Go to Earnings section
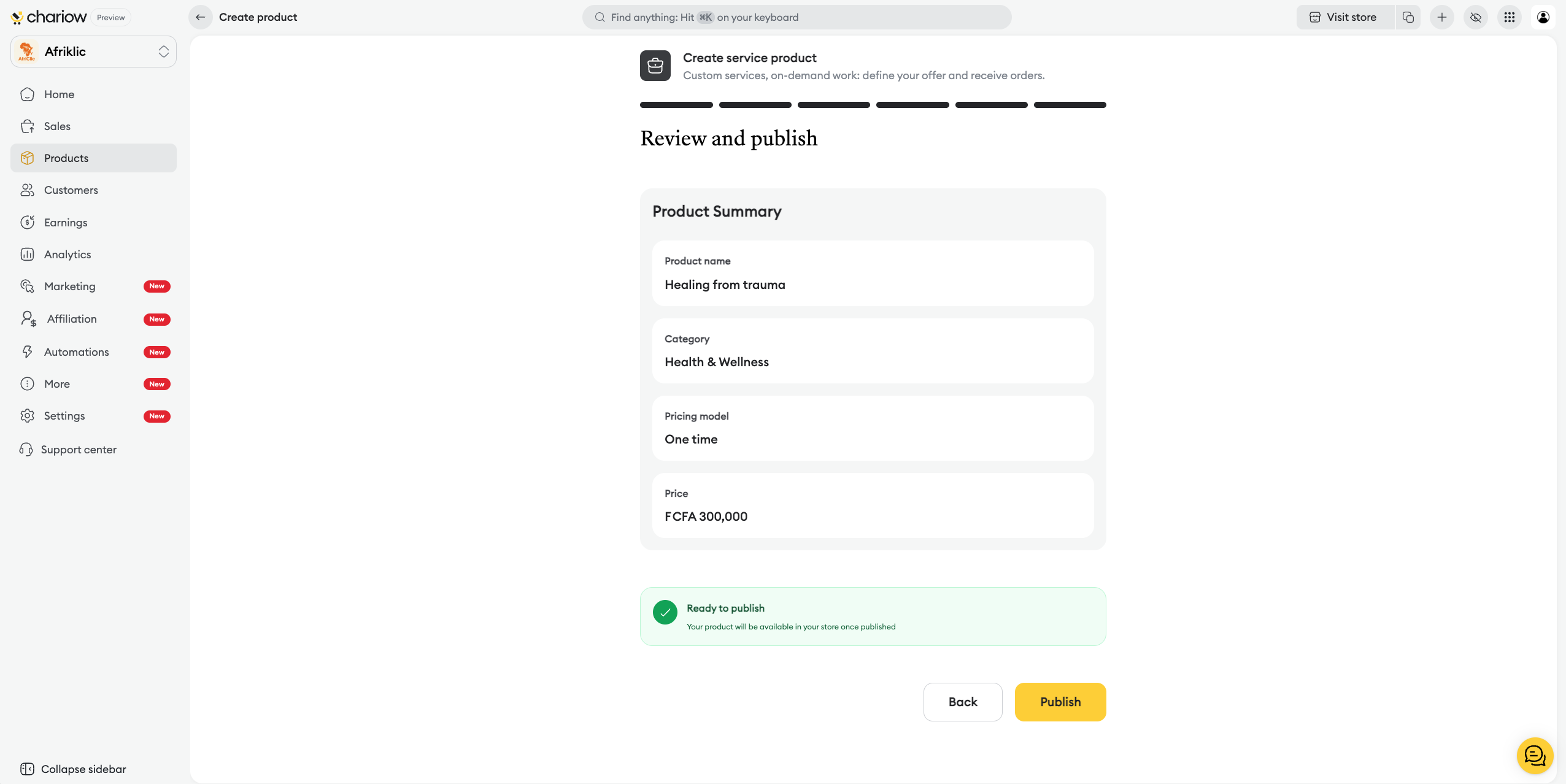The image size is (1566, 784). tap(66, 223)
